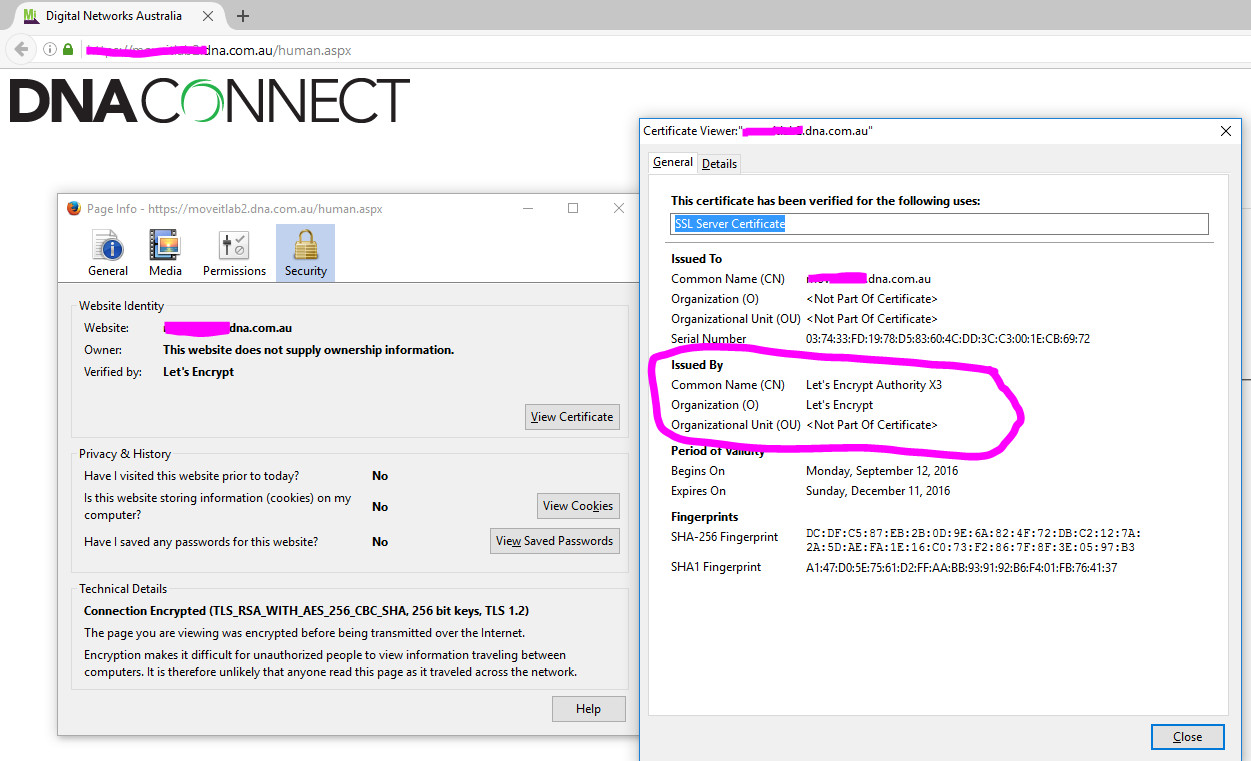Click 'Have I saved any passwords for this website?'
This screenshot has height=761, width=1251.
[x=201, y=542]
